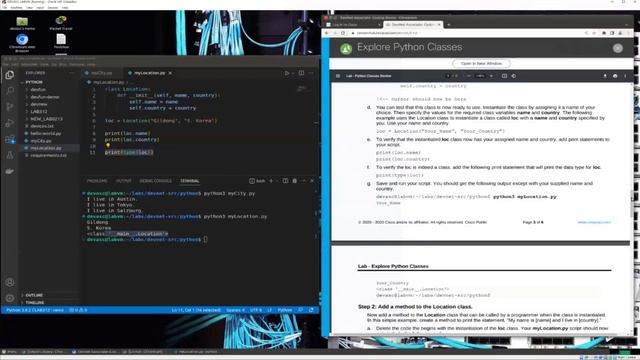Open the terminal launch profile dropdown arrow

pos(277,181)
